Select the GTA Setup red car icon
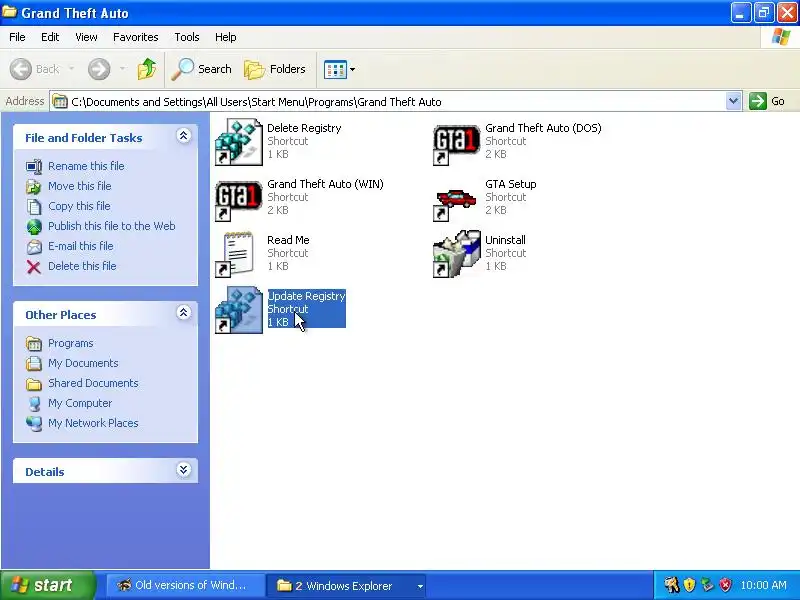The image size is (800, 600). (x=457, y=203)
